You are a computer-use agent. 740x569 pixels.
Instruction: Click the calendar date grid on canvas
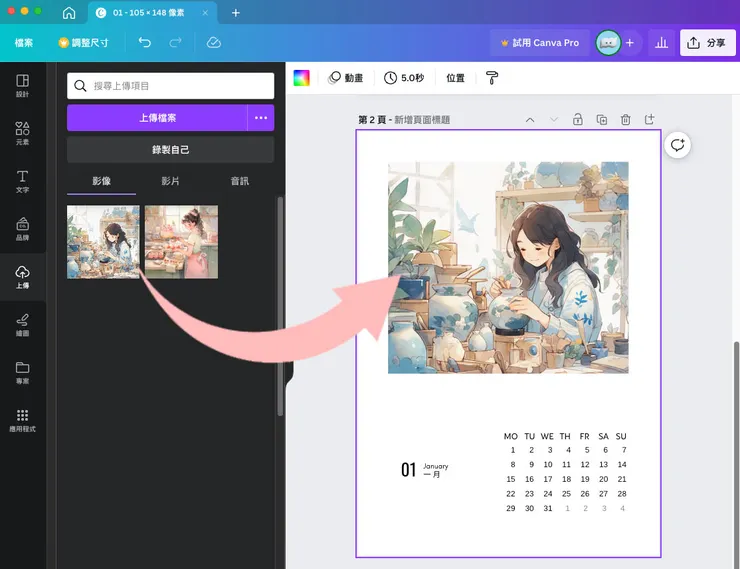tap(565, 472)
